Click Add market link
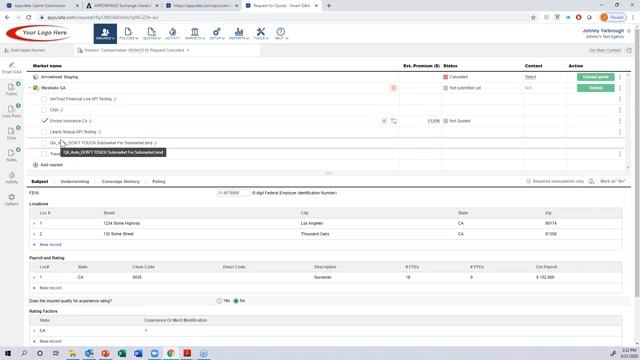 coord(48,165)
